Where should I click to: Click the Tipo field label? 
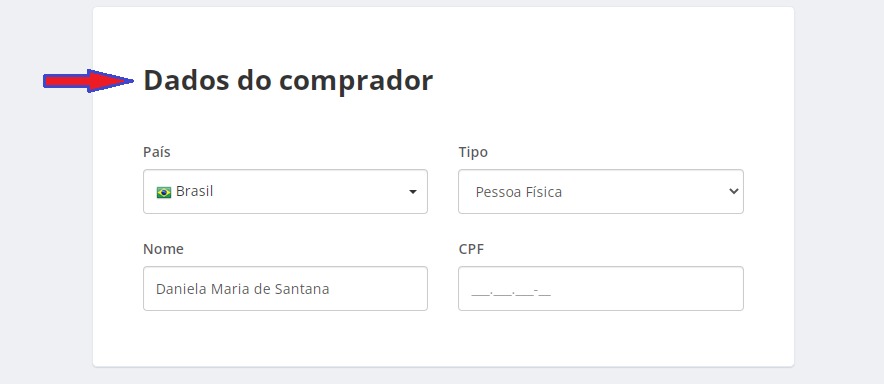(x=473, y=152)
